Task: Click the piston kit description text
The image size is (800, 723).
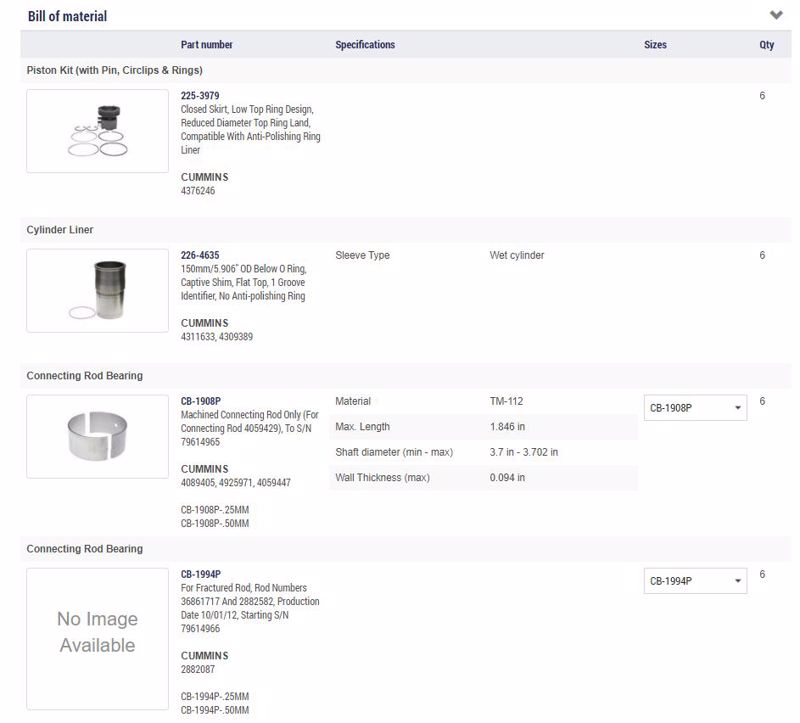Action: [x=251, y=130]
